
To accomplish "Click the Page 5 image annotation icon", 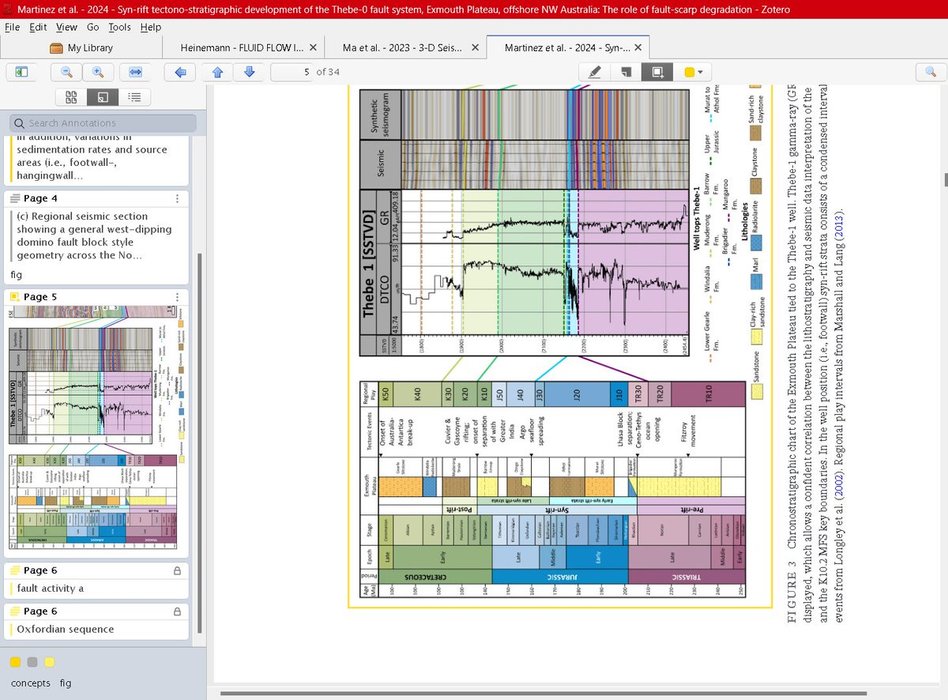I will point(15,297).
